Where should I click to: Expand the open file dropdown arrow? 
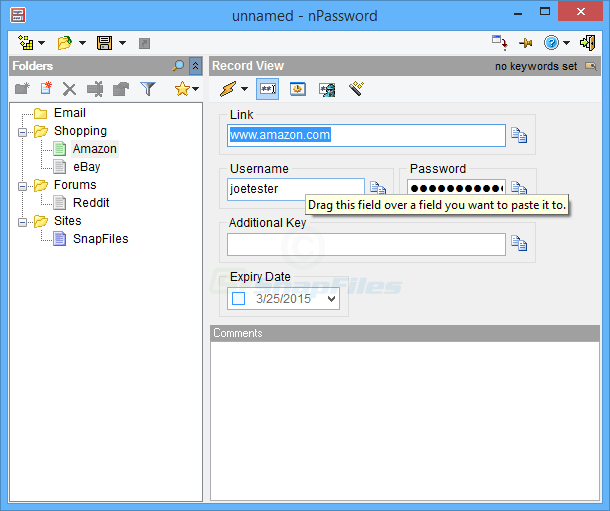click(82, 43)
